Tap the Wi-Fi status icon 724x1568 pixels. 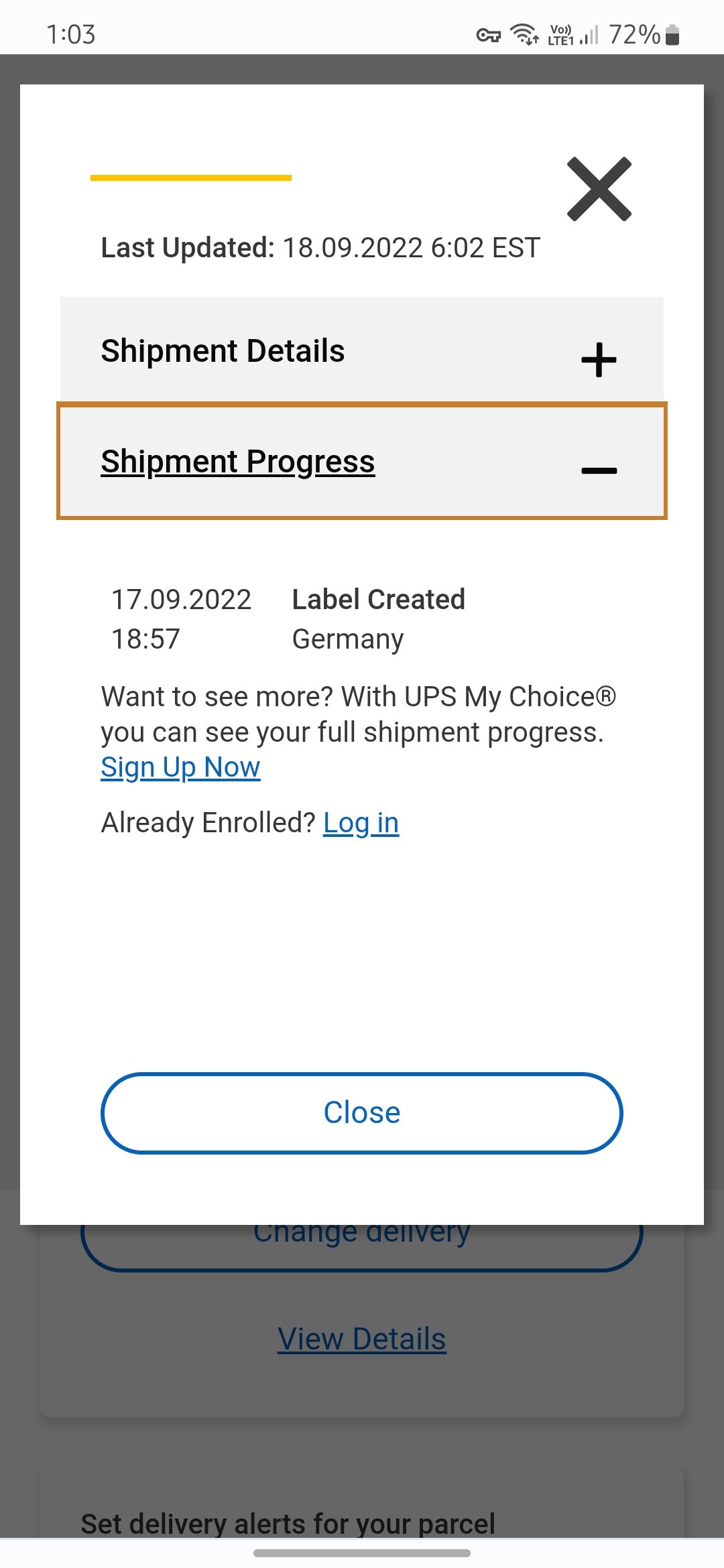(x=525, y=34)
